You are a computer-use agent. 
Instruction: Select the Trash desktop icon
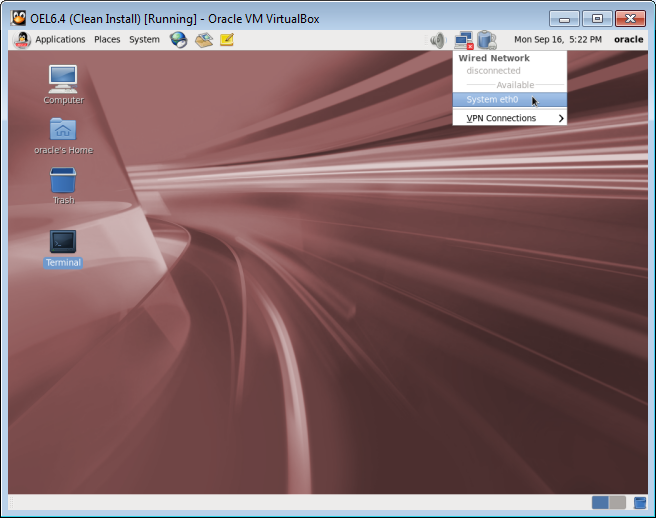pyautogui.click(x=63, y=186)
